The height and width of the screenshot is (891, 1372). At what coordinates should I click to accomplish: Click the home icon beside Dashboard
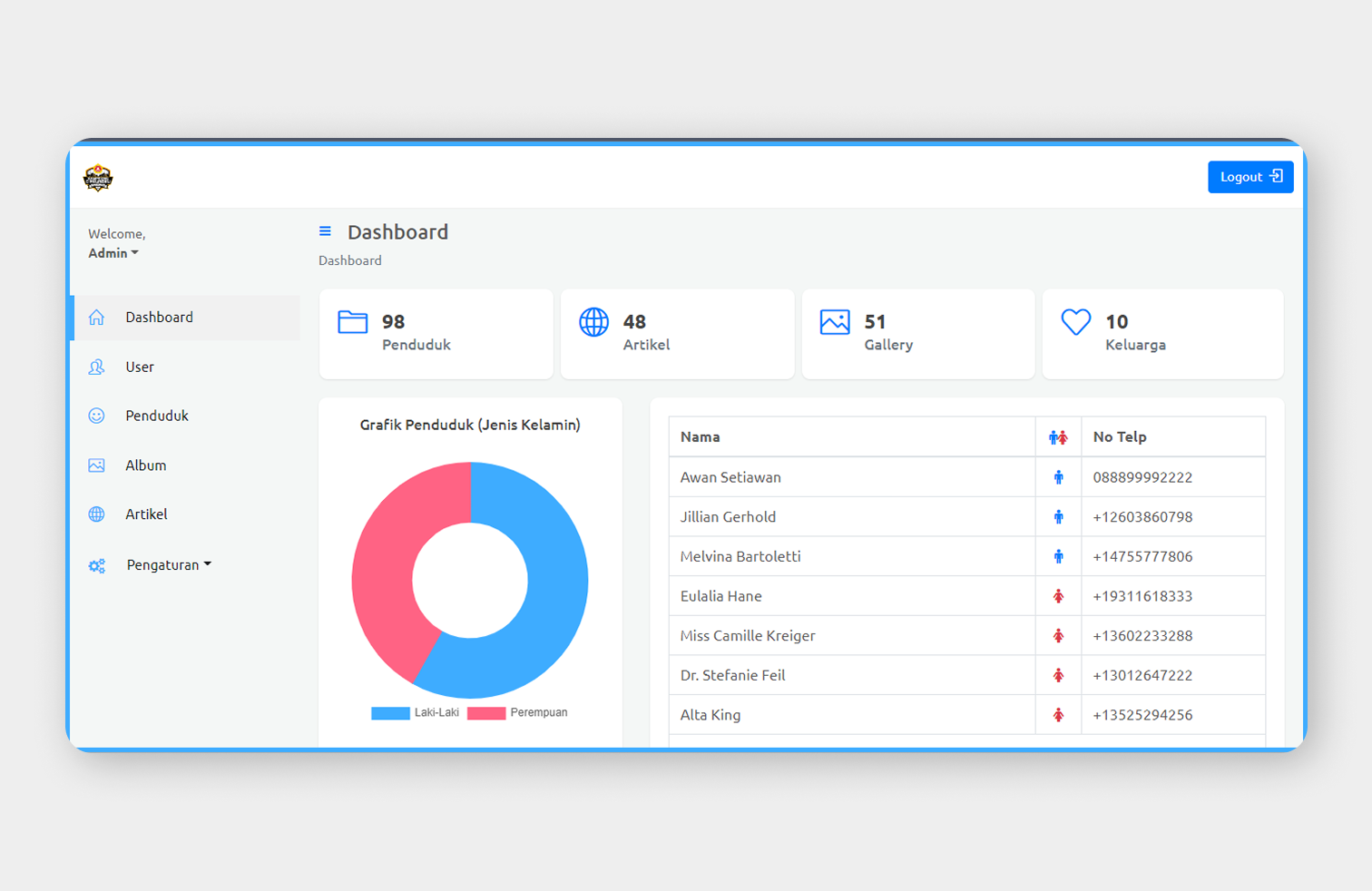(x=96, y=318)
